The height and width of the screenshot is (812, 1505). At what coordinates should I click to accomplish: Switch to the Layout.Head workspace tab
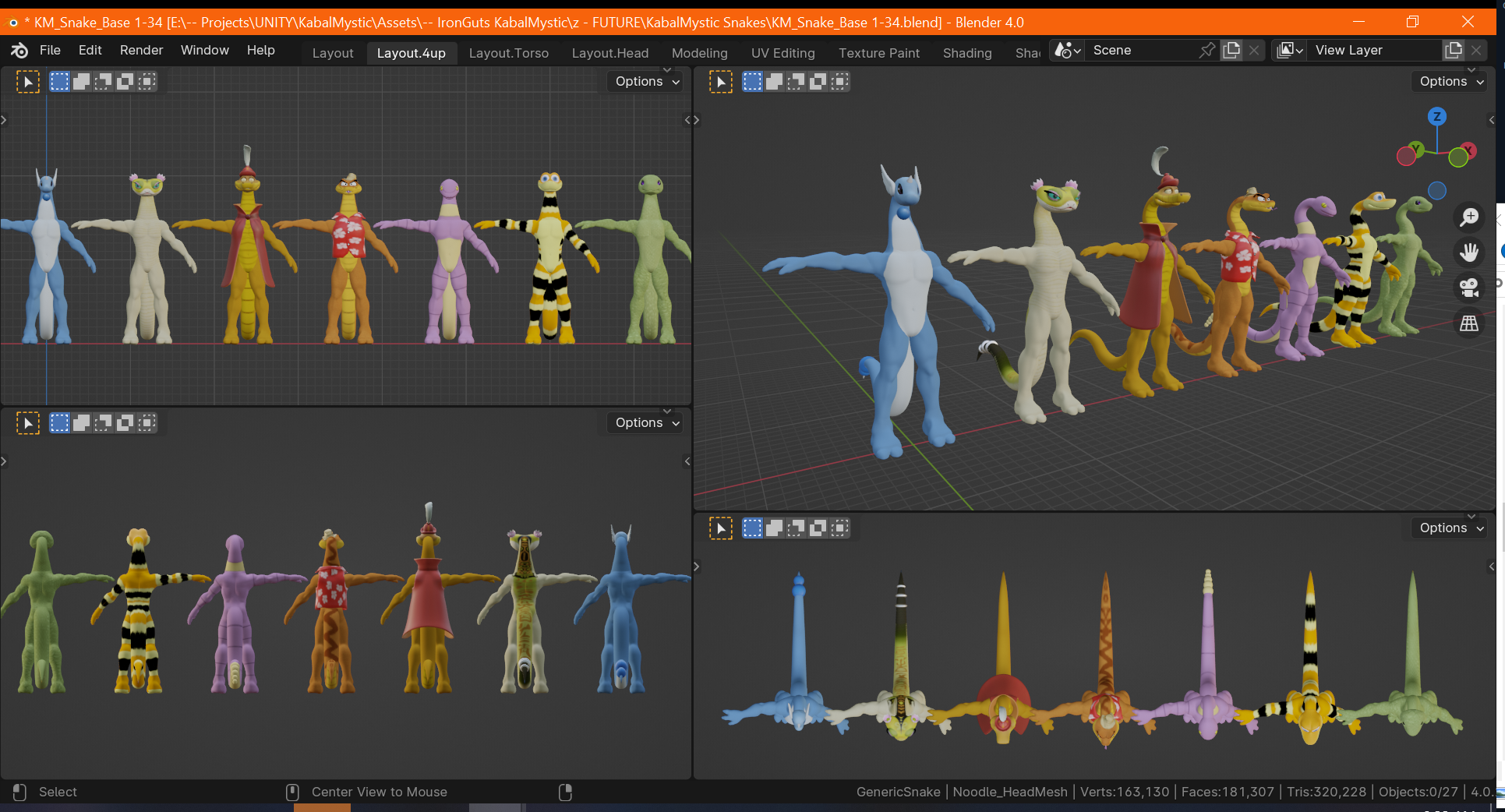point(609,53)
